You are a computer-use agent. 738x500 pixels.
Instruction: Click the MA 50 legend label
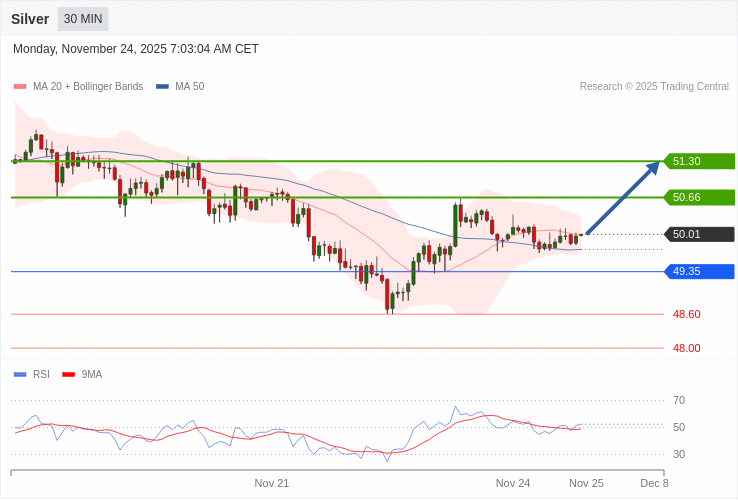point(190,87)
